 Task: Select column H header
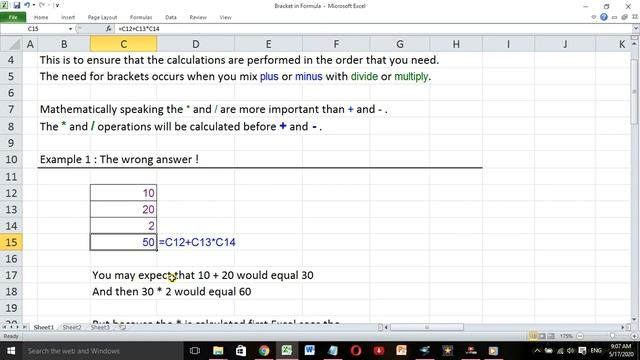coord(456,44)
